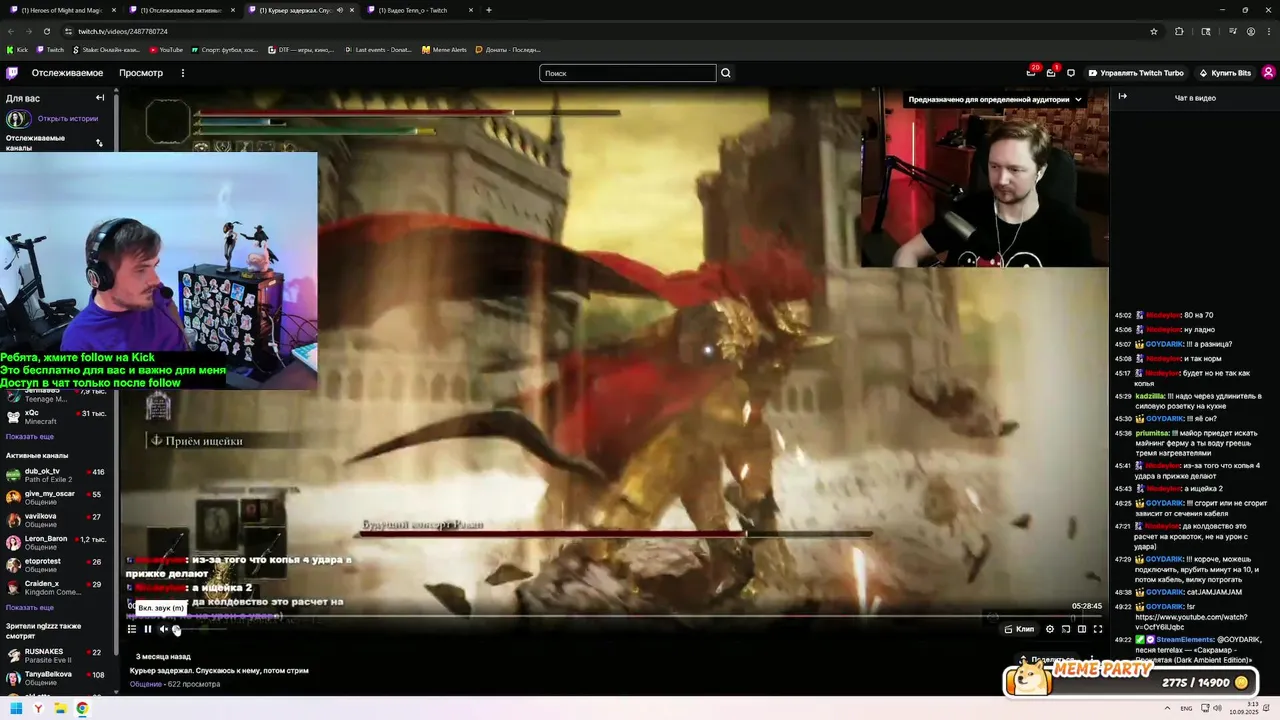Open the Last events - Donat bookmark
Screen dimensions: 1280x720
[x=378, y=49]
